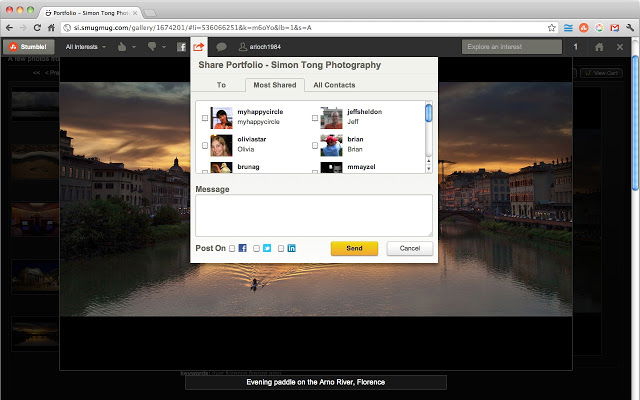
Task: Check the myhappycircle contact checkbox
Action: coord(205,118)
